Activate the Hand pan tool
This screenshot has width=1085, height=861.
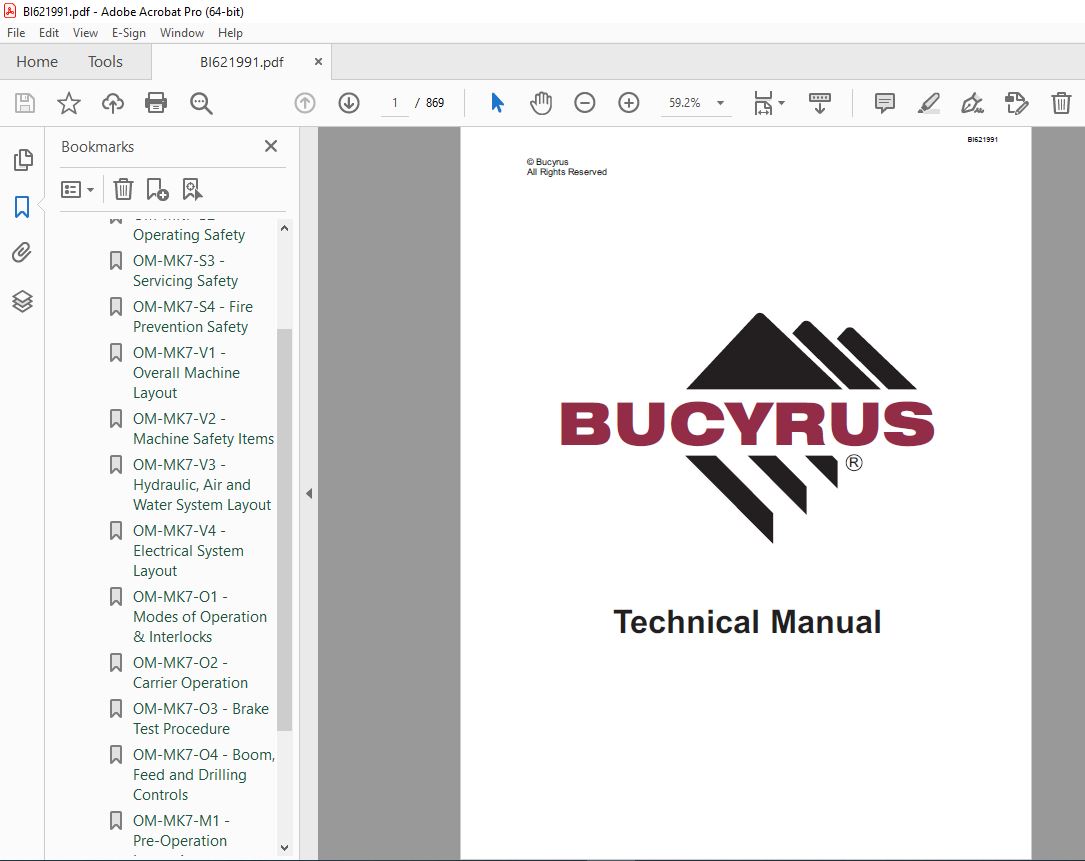(x=541, y=103)
